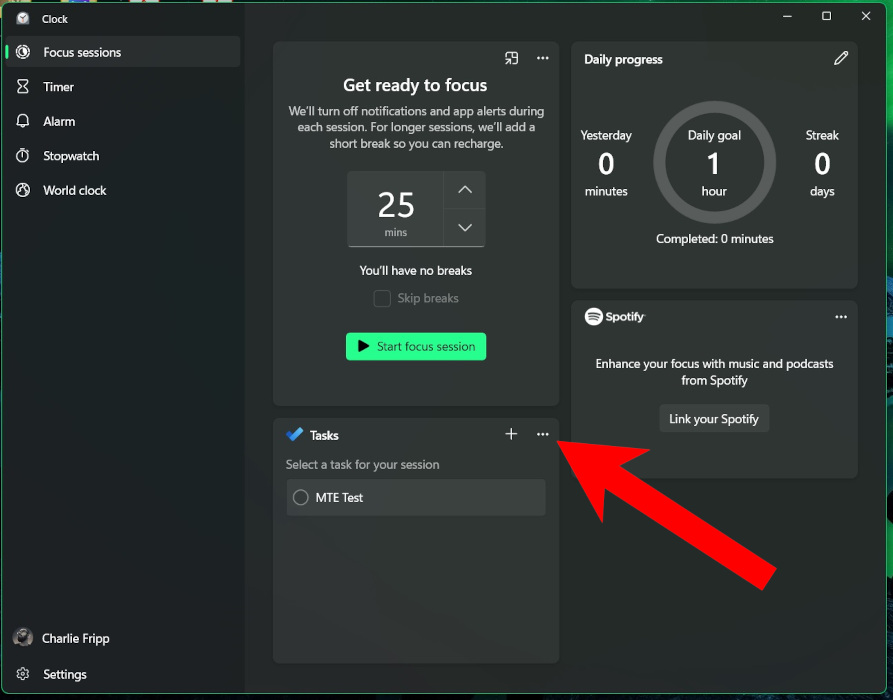Open the Tasks overflow menu
Screen dimensions: 893x700
click(542, 434)
